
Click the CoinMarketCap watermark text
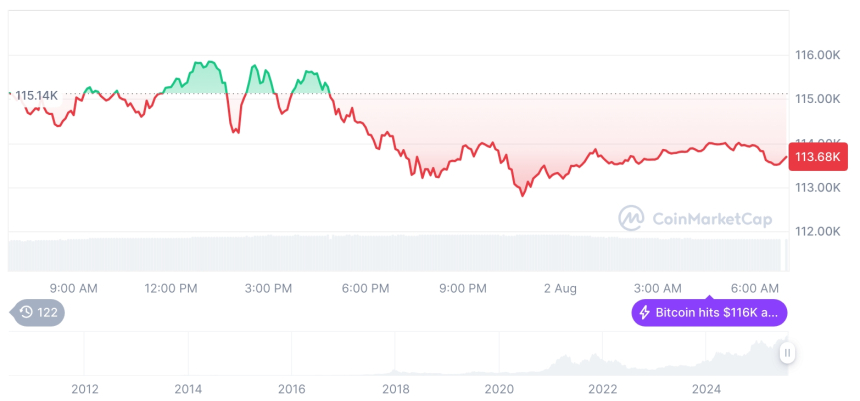(x=711, y=219)
